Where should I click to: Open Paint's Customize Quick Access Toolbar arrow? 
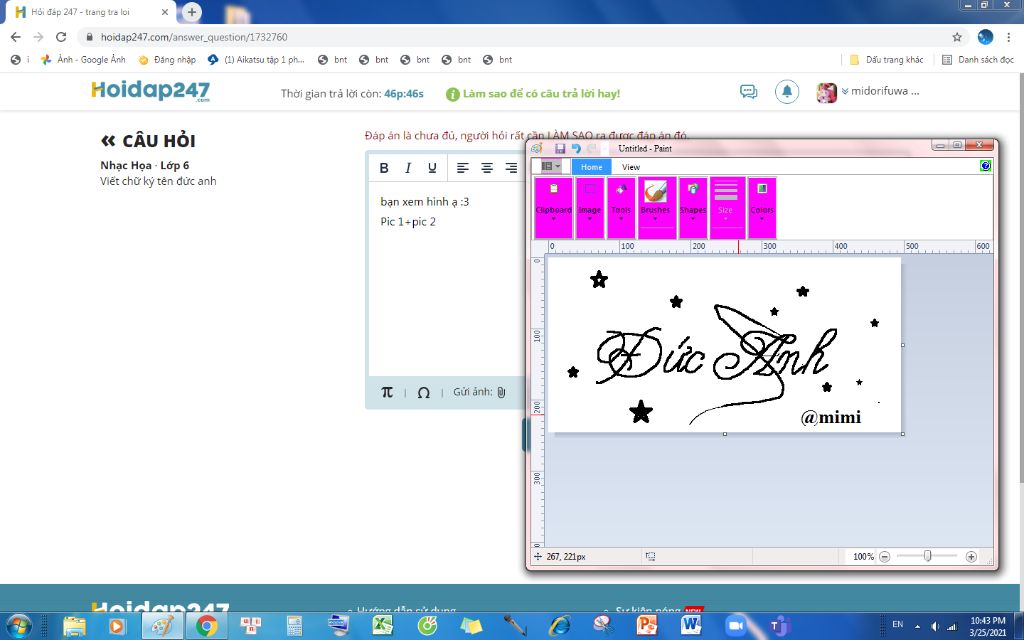(x=606, y=148)
